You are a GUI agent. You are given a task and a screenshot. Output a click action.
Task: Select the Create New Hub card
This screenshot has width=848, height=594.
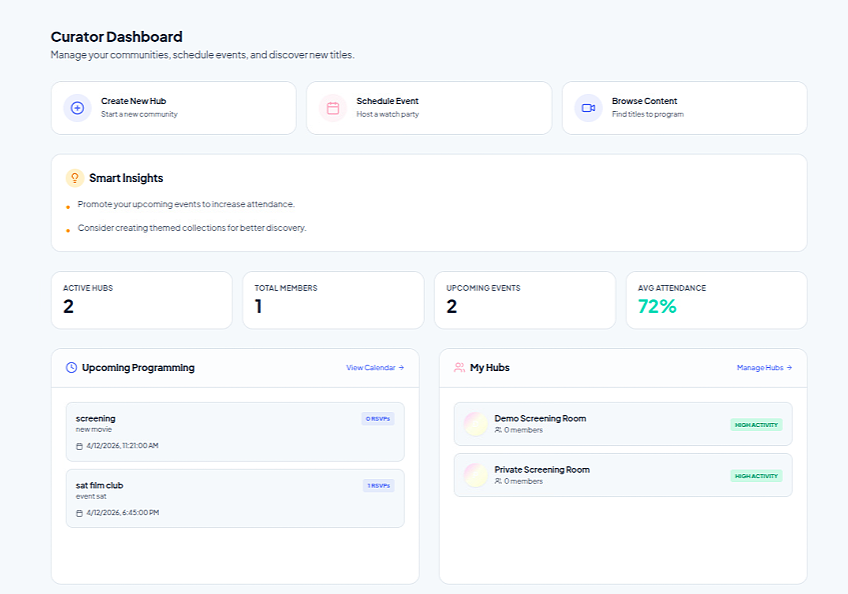click(x=173, y=108)
